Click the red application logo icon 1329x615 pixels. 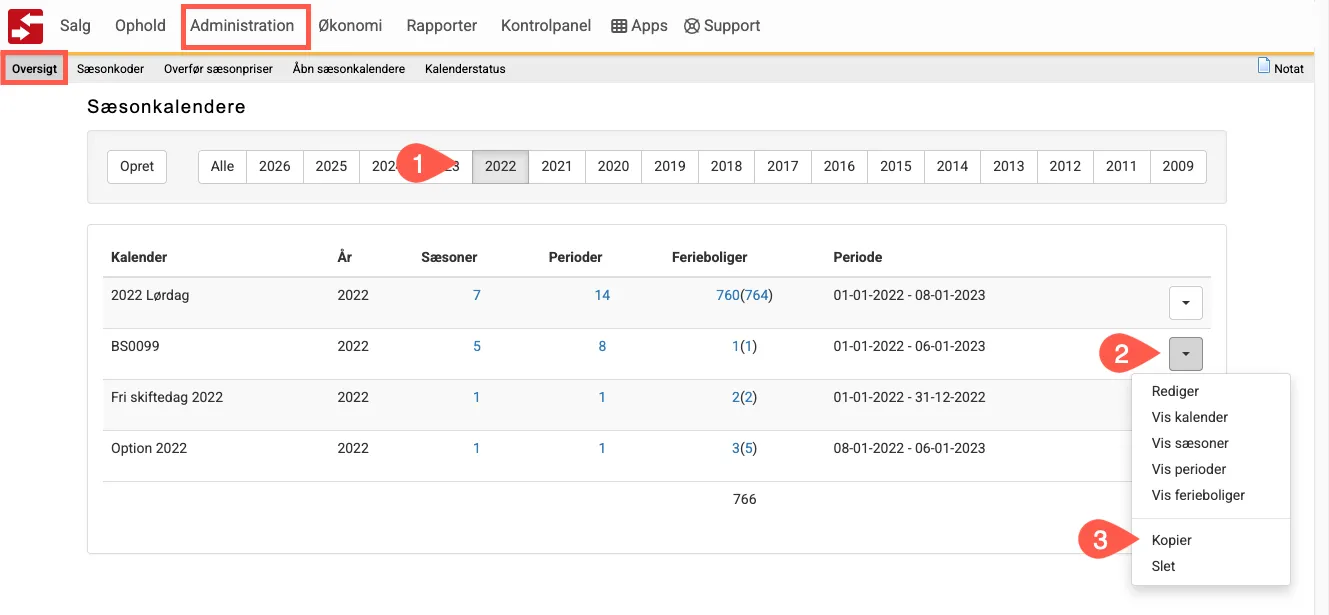pos(25,25)
